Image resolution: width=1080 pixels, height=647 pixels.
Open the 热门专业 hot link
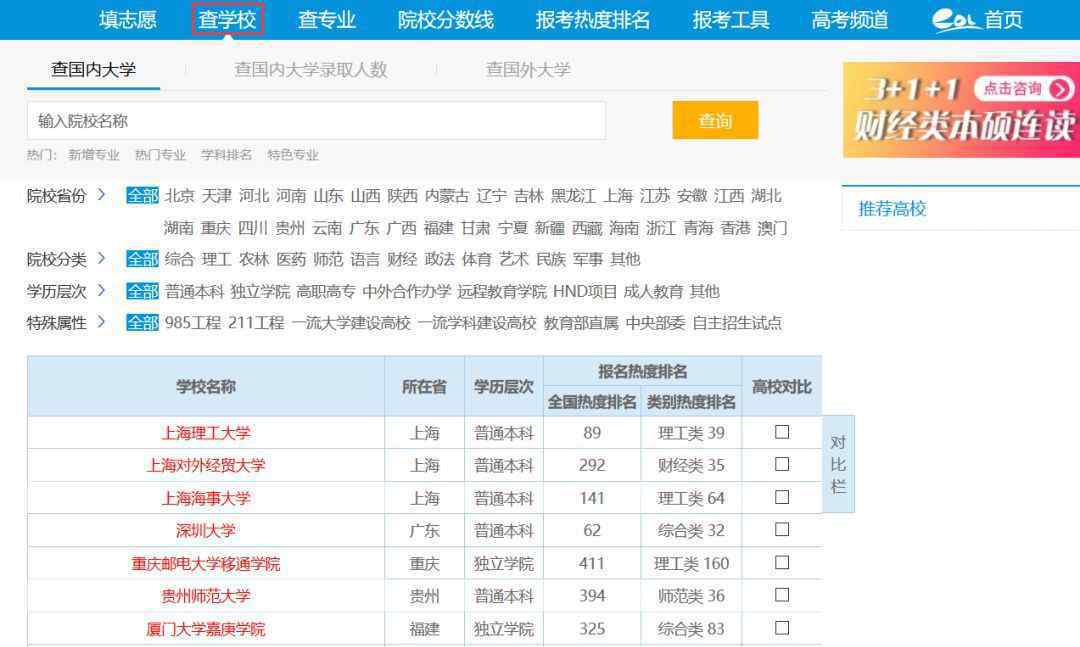tap(160, 155)
